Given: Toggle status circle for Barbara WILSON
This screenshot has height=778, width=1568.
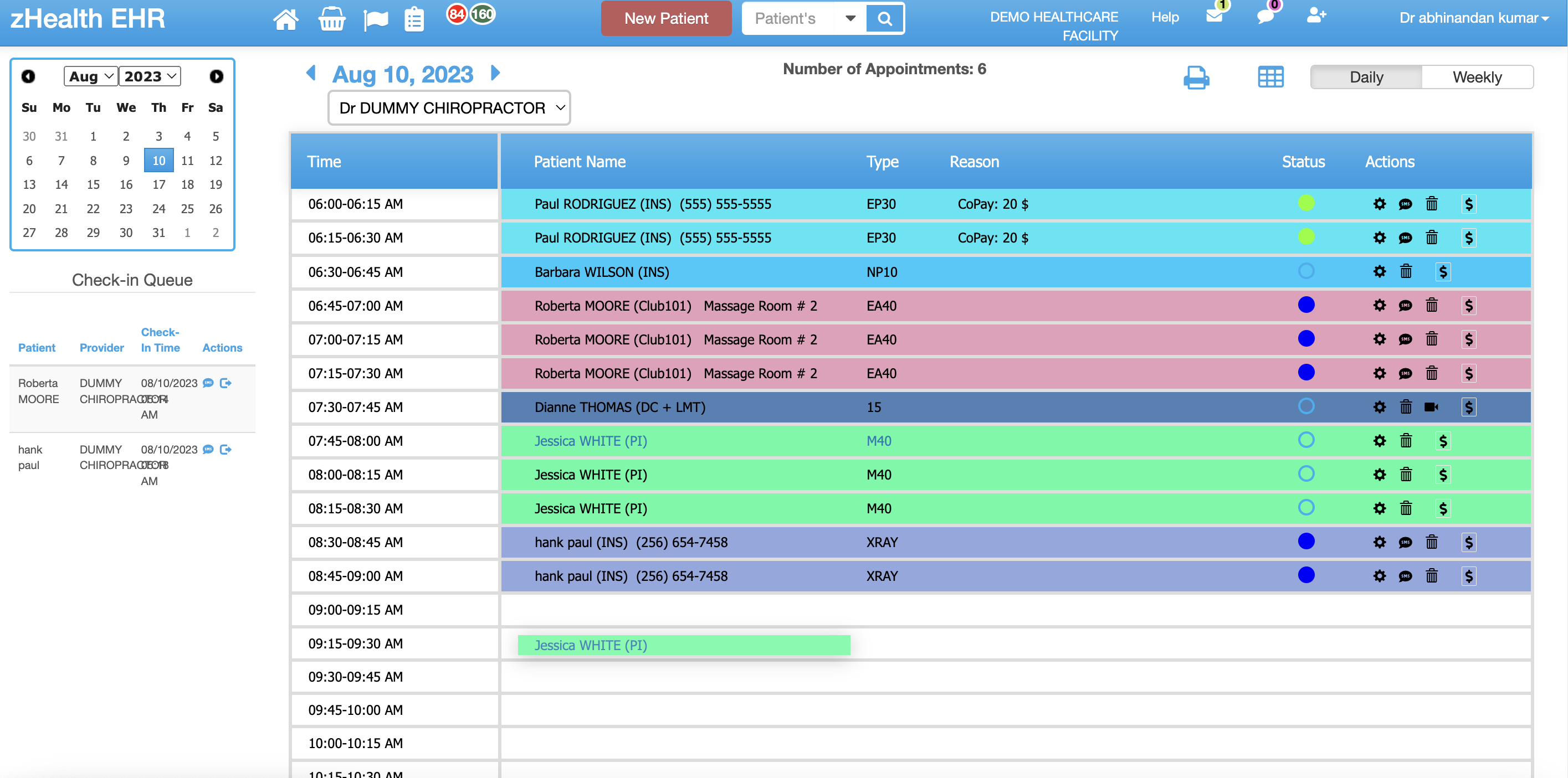Looking at the screenshot, I should 1306,271.
